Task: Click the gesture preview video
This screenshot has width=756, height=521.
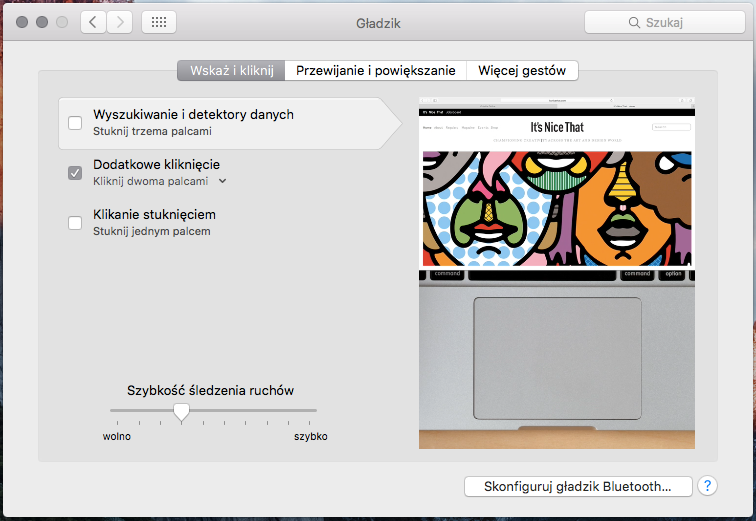Action: [557, 273]
